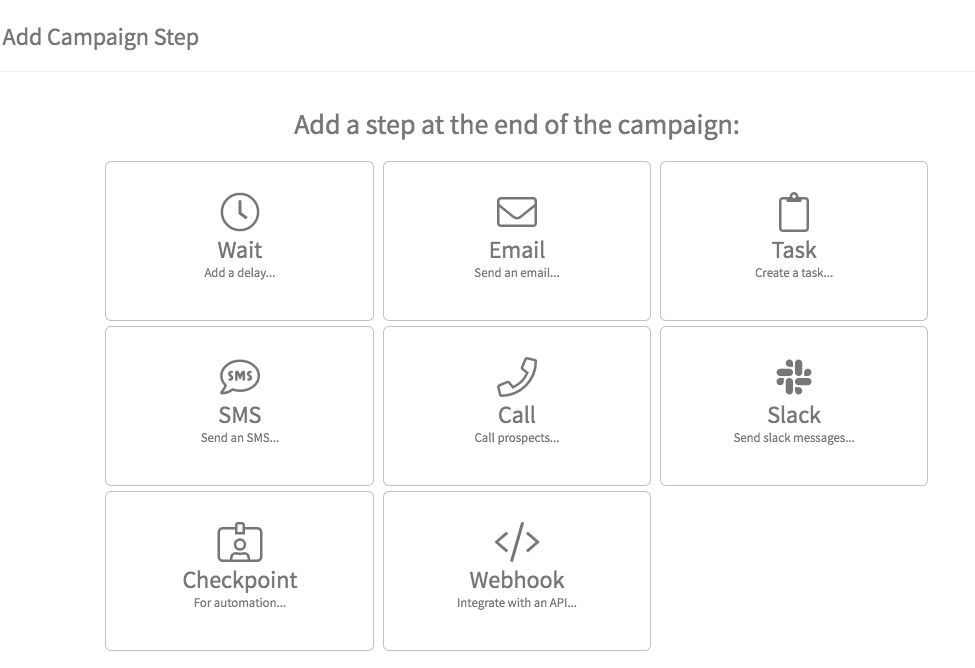Click the "Checkpoint" step title
The width and height of the screenshot is (975, 668).
[x=239, y=580]
